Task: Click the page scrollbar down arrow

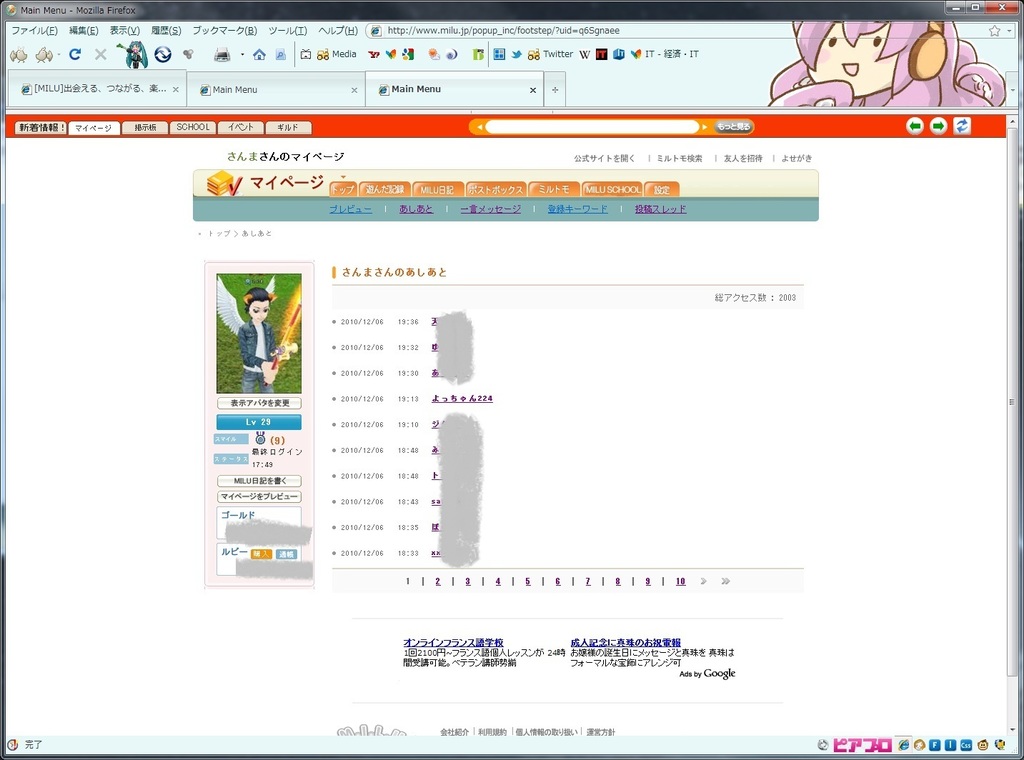Action: point(1013,730)
